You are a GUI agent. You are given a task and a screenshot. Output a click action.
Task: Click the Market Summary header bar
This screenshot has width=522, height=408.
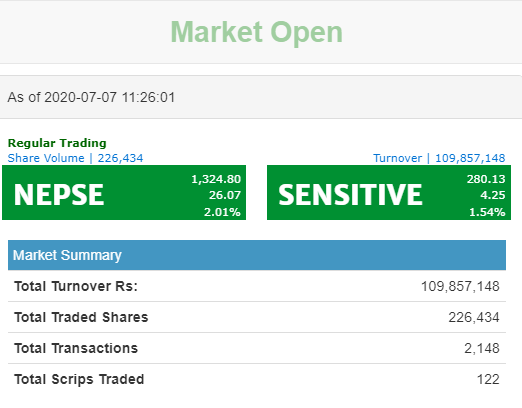click(257, 255)
